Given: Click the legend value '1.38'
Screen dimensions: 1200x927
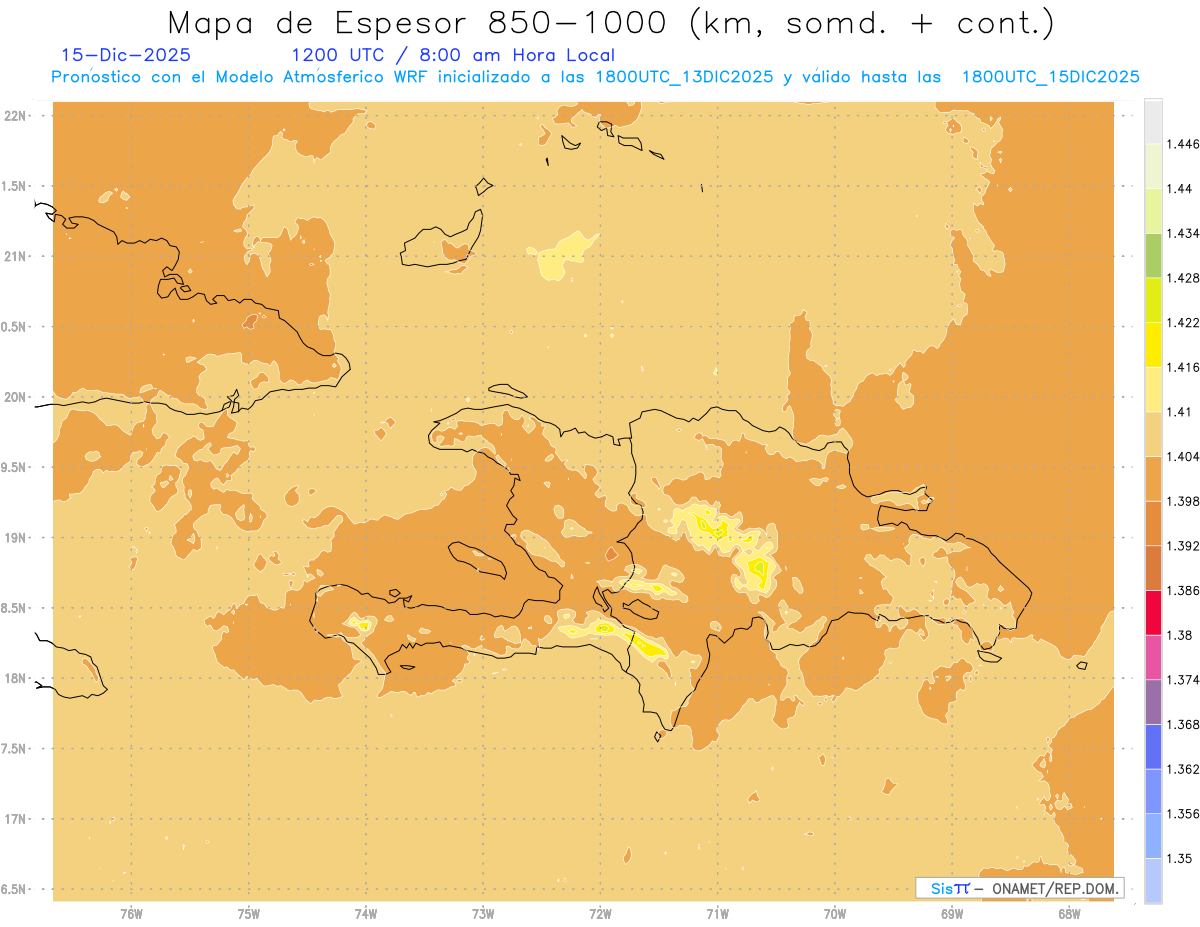Looking at the screenshot, I should (x=1179, y=635).
